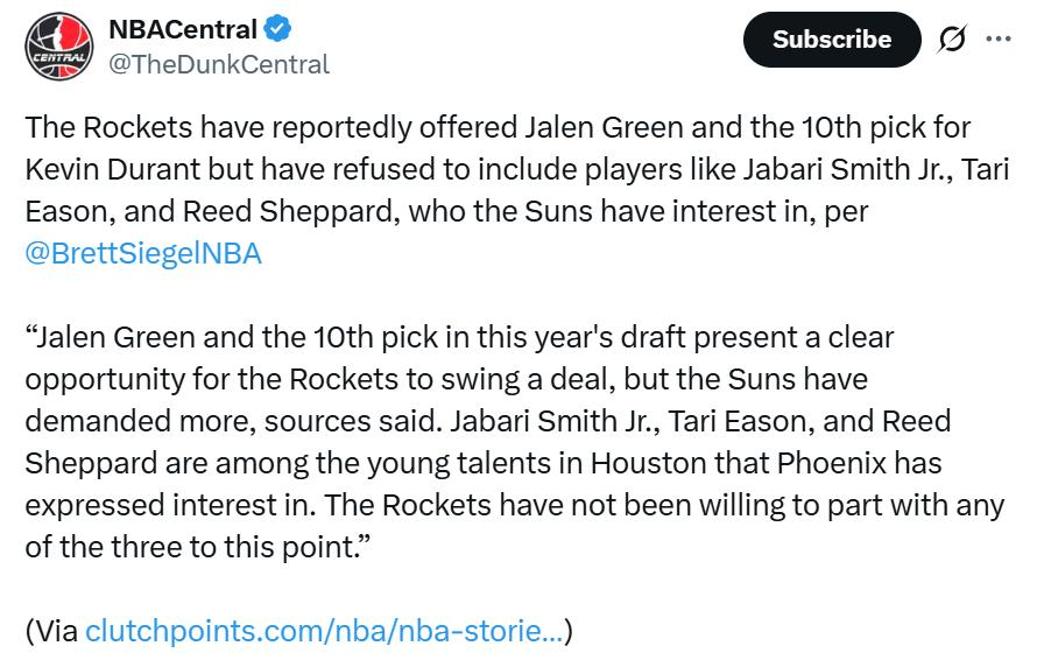This screenshot has width=1037, height=660.
Task: Open the Grok slashed-circle icon
Action: pyautogui.click(x=952, y=39)
